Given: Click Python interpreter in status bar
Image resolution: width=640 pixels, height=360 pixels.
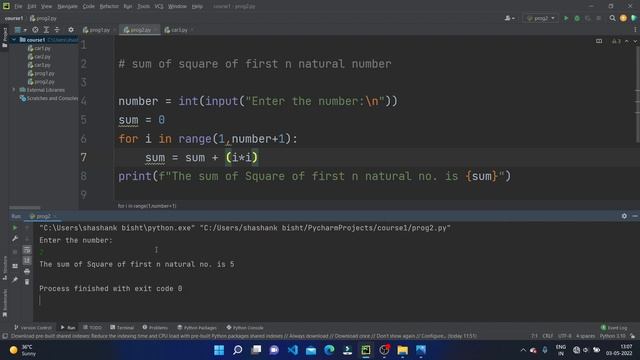Looking at the screenshot, I should pos(612,336).
